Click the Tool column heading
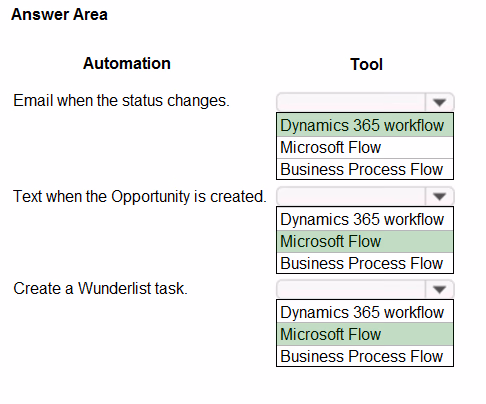This screenshot has height=404, width=486. click(366, 64)
